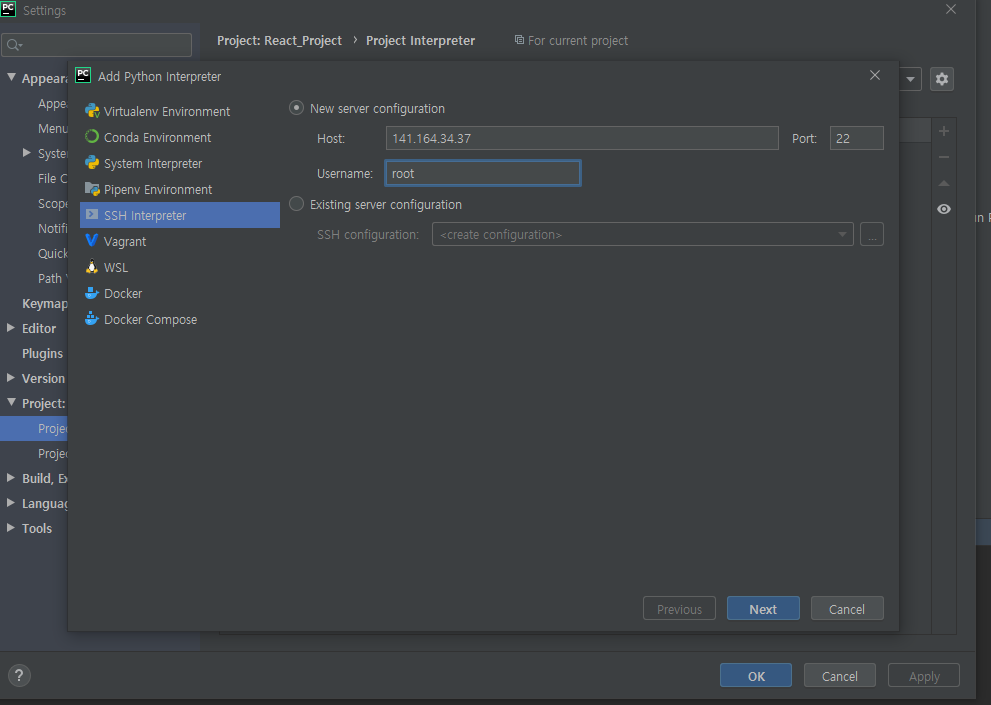Cancel the Add Python Interpreter dialog

coord(847,608)
